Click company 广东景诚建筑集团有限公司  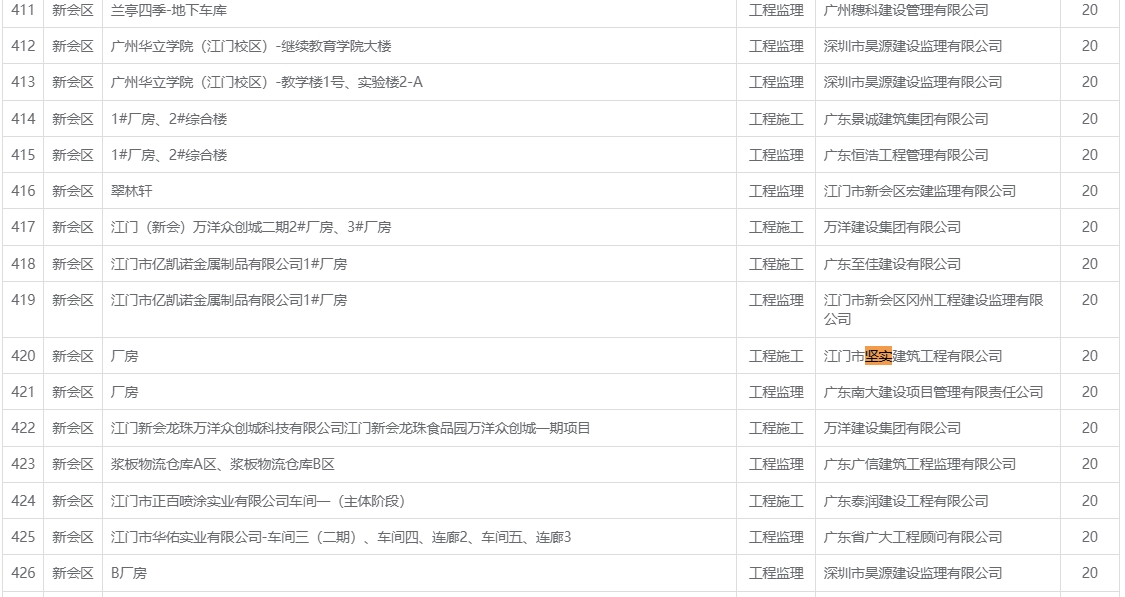click(906, 119)
